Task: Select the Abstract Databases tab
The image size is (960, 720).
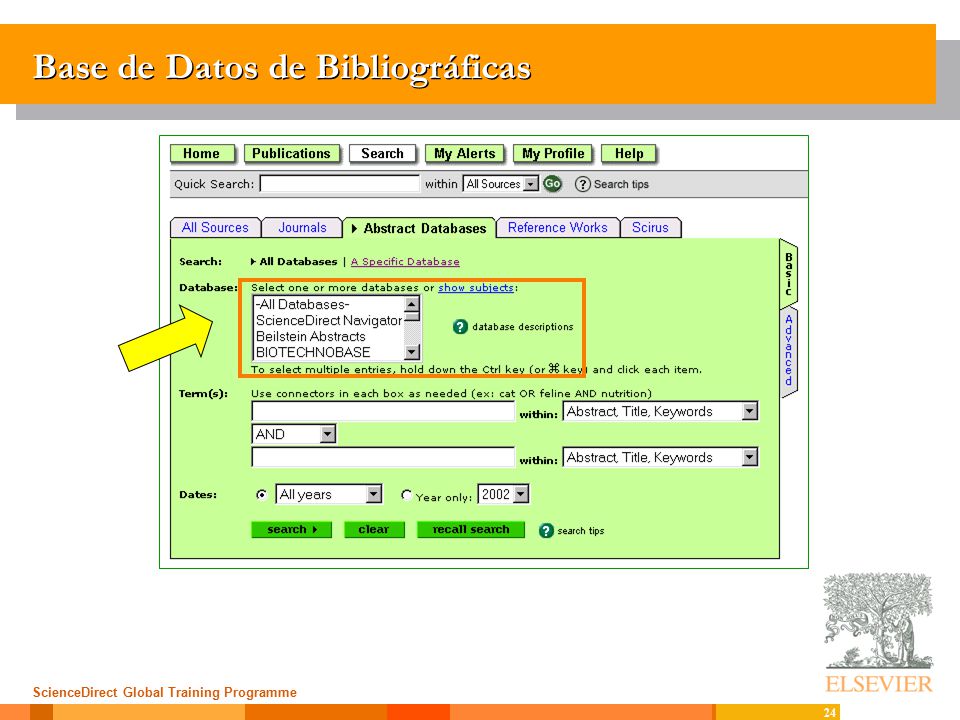Action: click(419, 228)
